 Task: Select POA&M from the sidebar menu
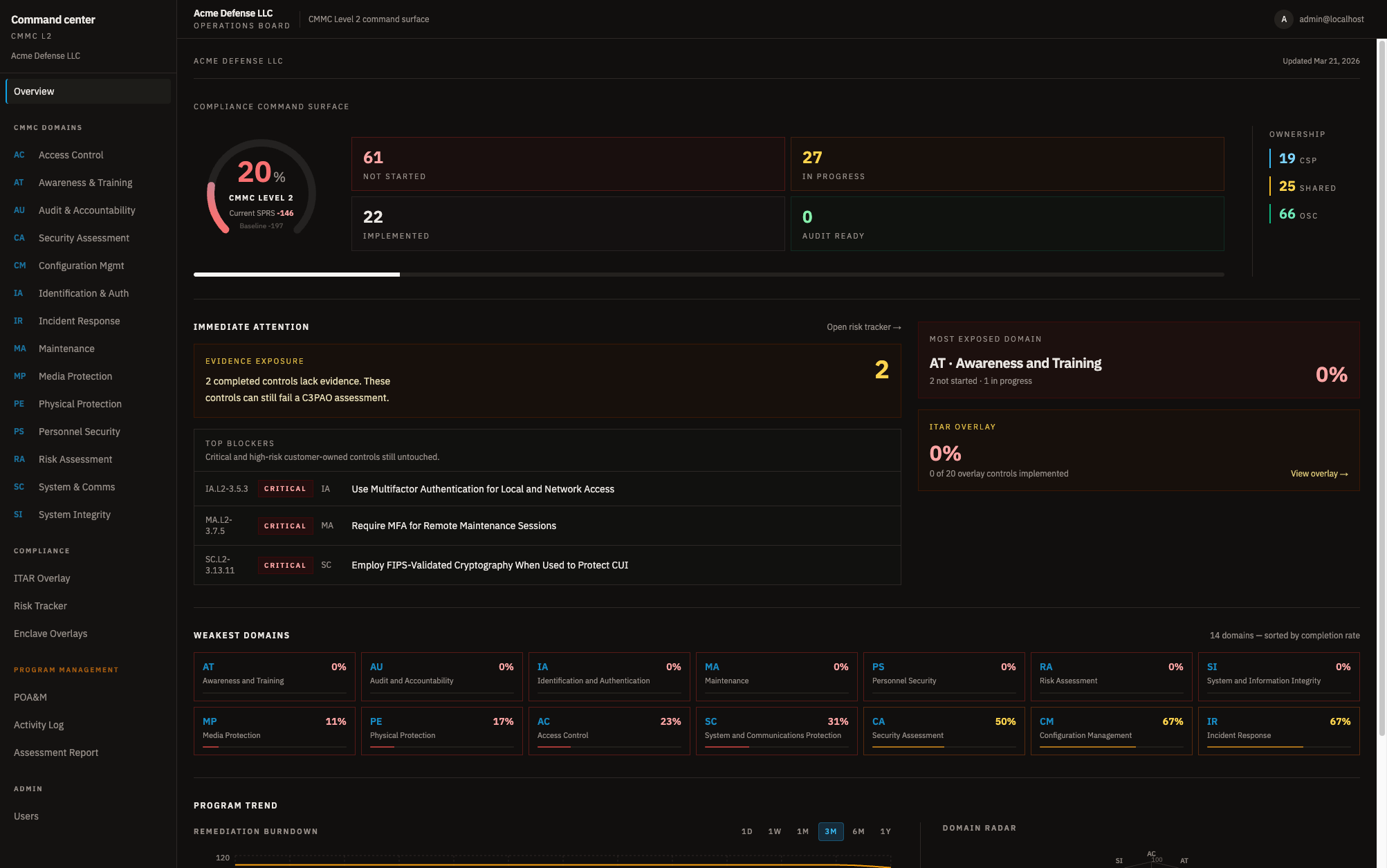[30, 697]
